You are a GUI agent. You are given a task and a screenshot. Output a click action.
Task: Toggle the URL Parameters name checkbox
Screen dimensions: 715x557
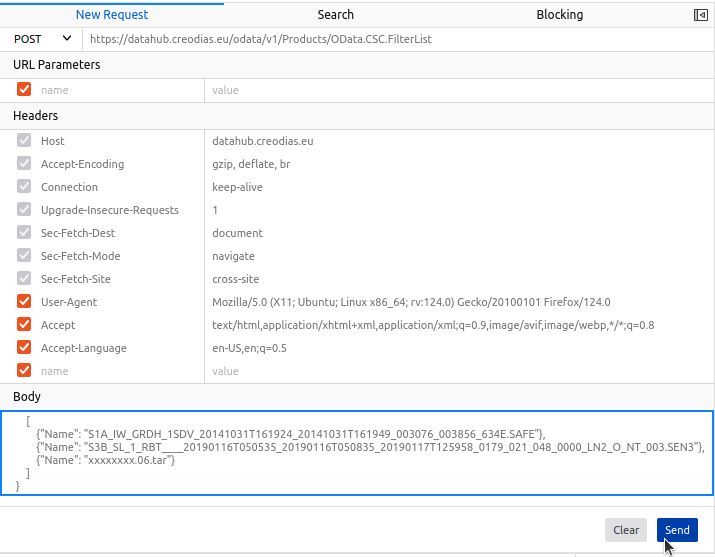(24, 89)
